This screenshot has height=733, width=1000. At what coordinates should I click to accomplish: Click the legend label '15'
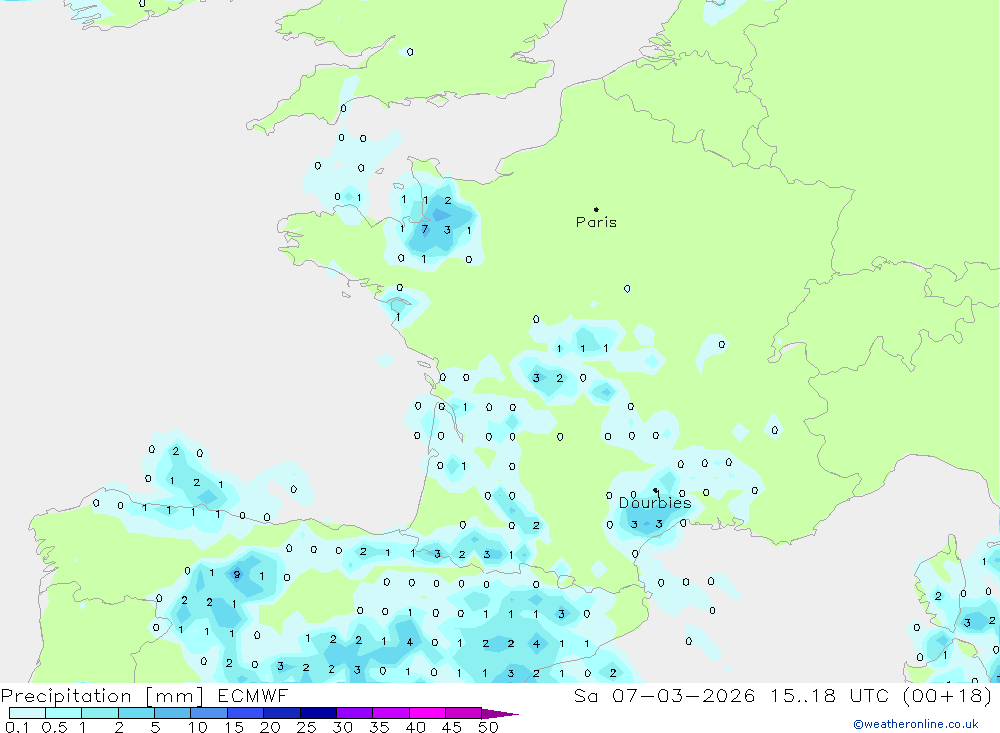233,727
